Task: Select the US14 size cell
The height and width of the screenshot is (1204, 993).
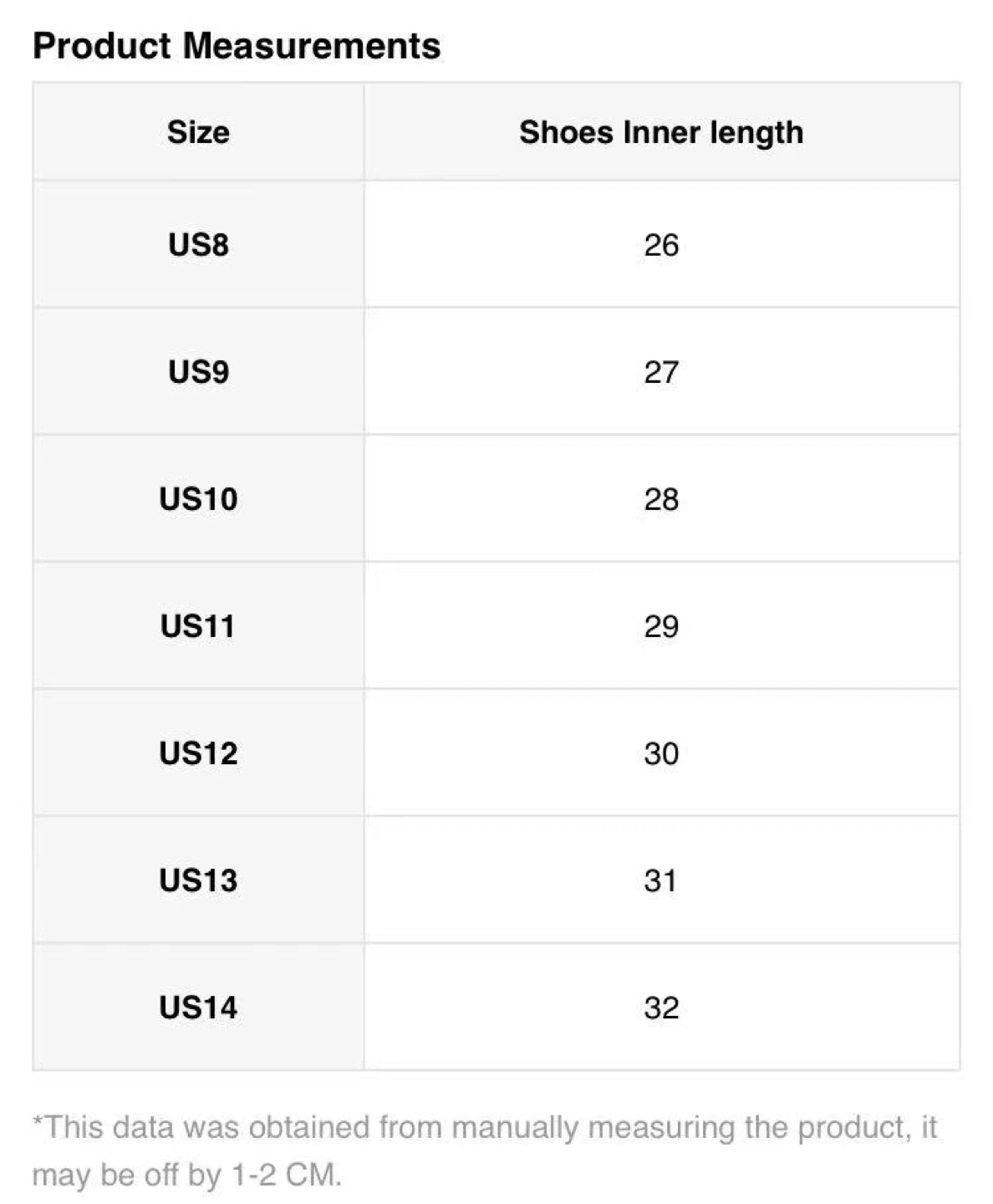Action: 198,1008
